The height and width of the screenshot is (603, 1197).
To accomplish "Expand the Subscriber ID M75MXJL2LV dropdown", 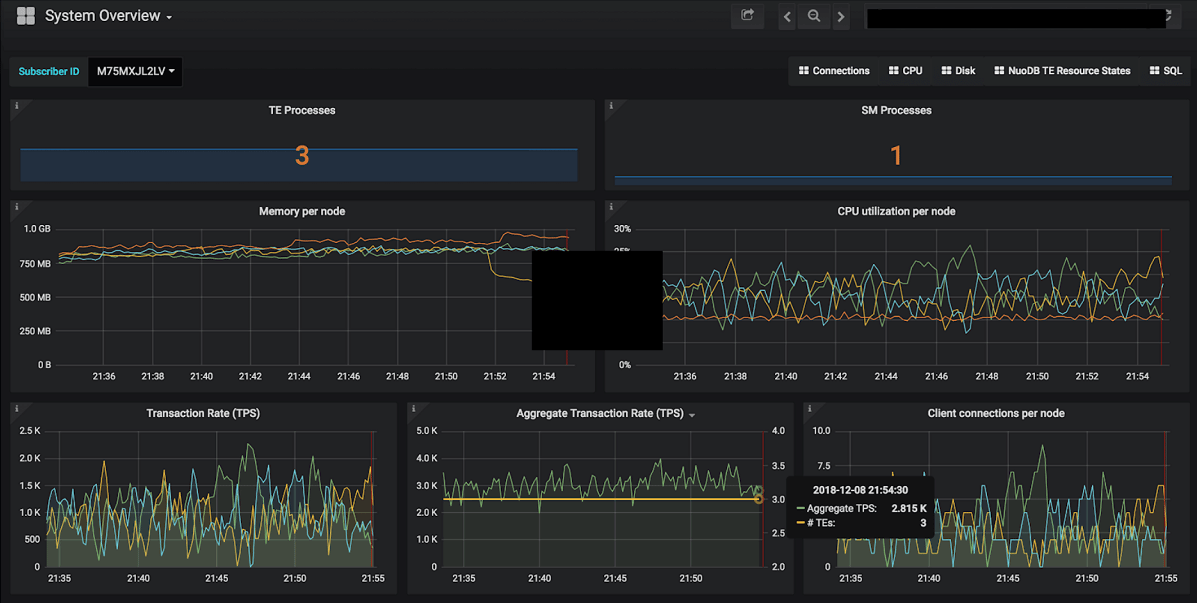I will pyautogui.click(x=135, y=71).
